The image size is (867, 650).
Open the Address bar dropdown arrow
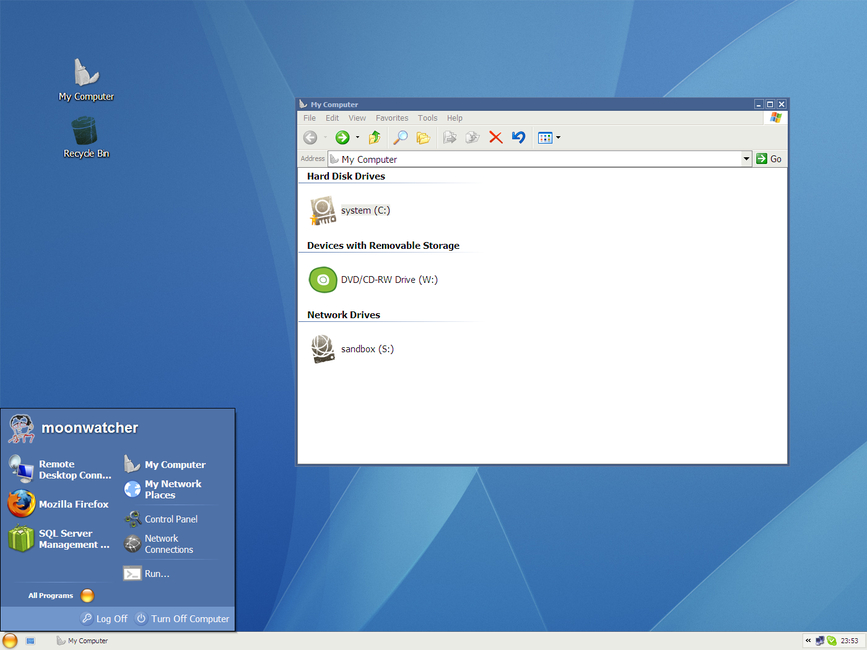pos(746,159)
